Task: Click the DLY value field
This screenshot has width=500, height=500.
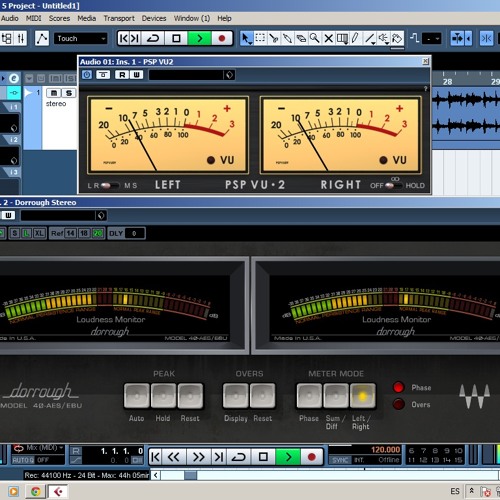Action: point(135,233)
